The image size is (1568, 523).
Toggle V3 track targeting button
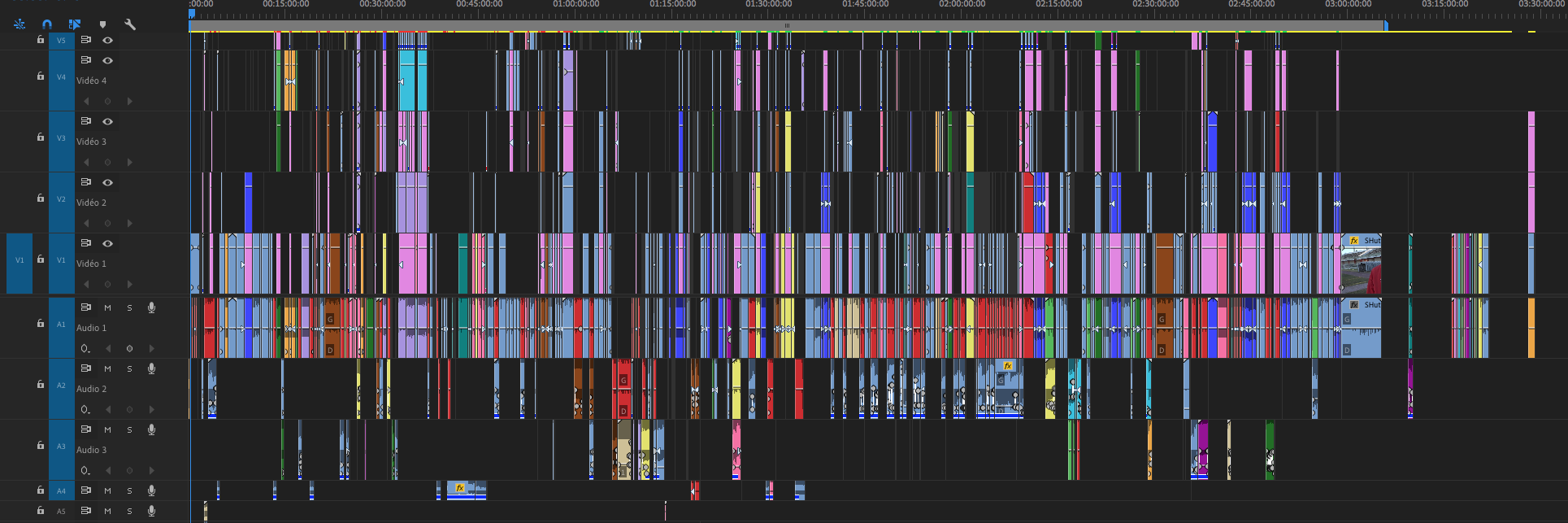pyautogui.click(x=61, y=142)
